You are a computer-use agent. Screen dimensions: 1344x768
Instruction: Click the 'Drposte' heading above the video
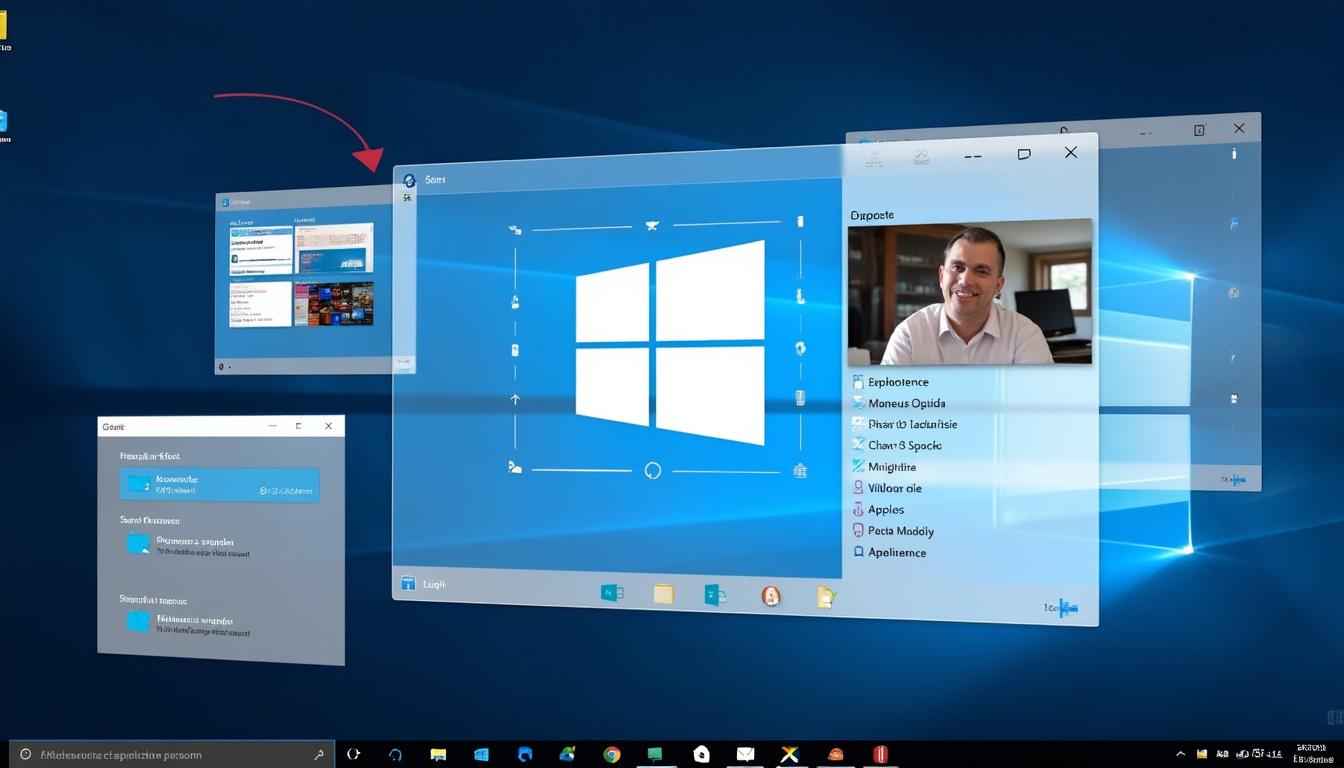872,215
